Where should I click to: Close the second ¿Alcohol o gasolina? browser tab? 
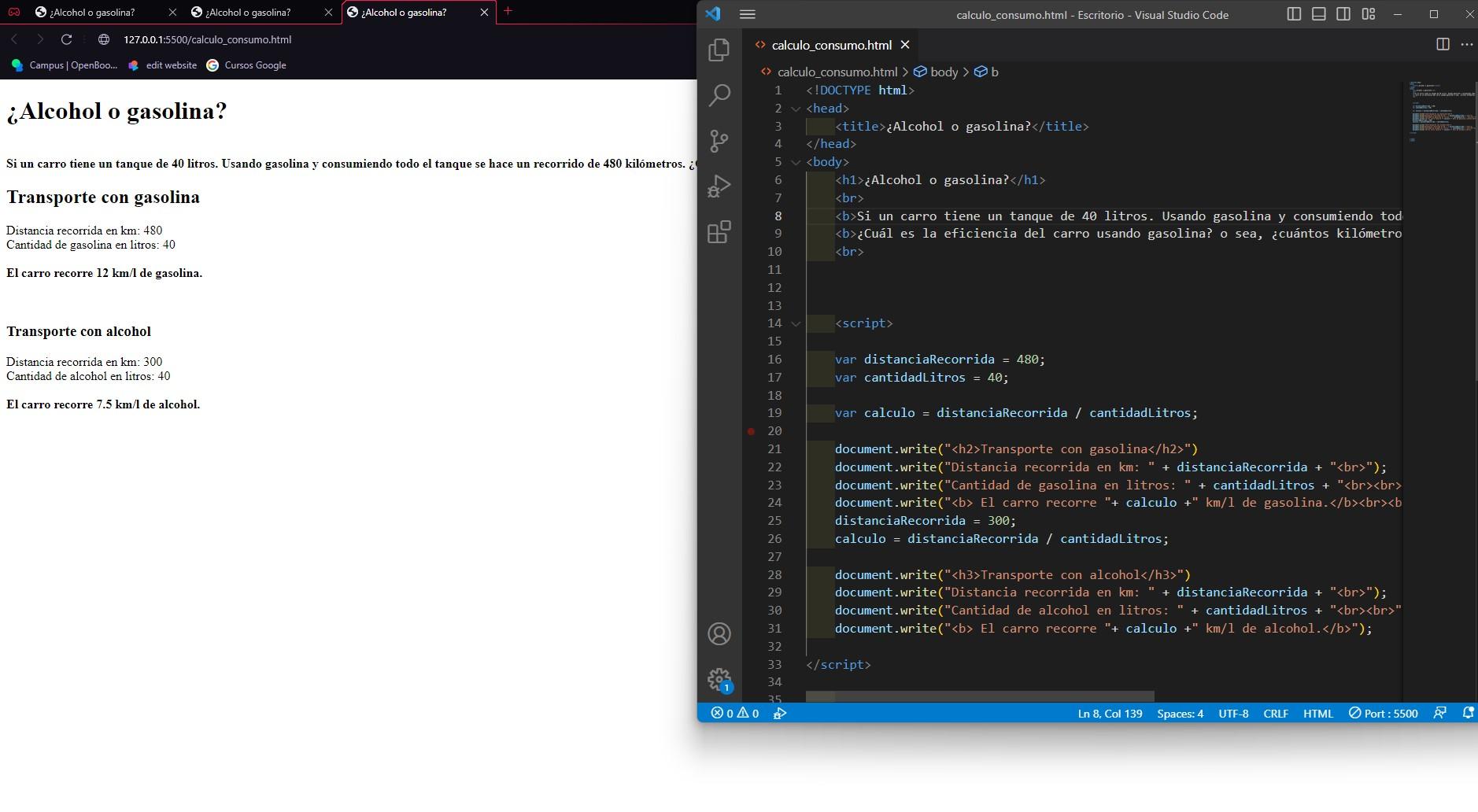coord(328,13)
